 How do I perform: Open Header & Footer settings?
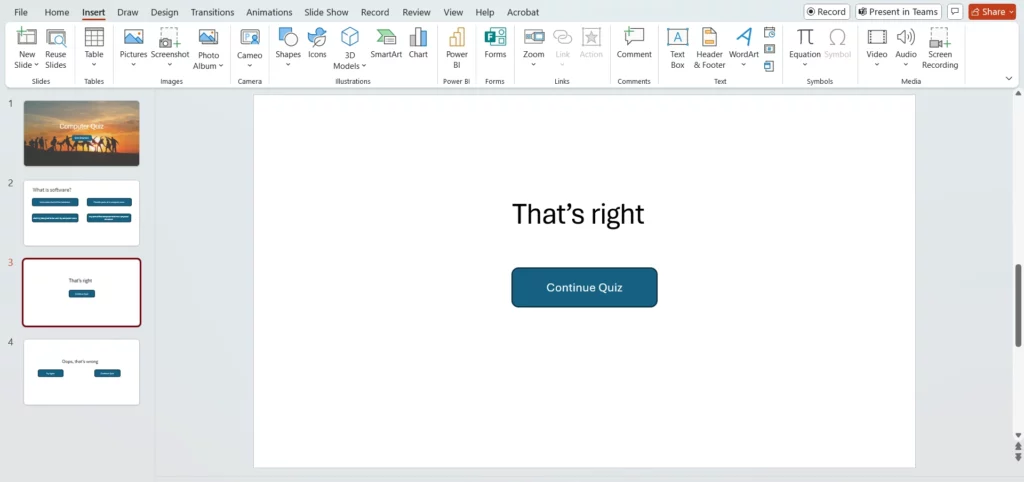(709, 44)
